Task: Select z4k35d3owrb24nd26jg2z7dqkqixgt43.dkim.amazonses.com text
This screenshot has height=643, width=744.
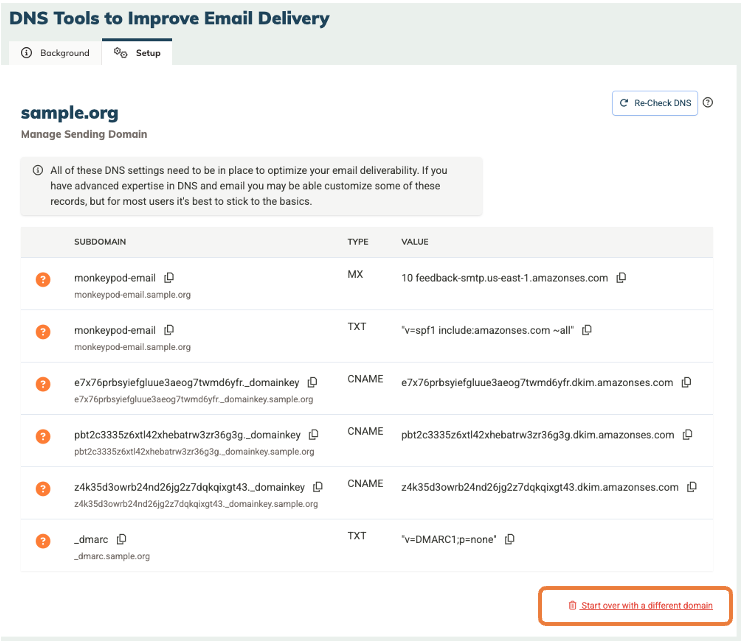Action: (540, 487)
